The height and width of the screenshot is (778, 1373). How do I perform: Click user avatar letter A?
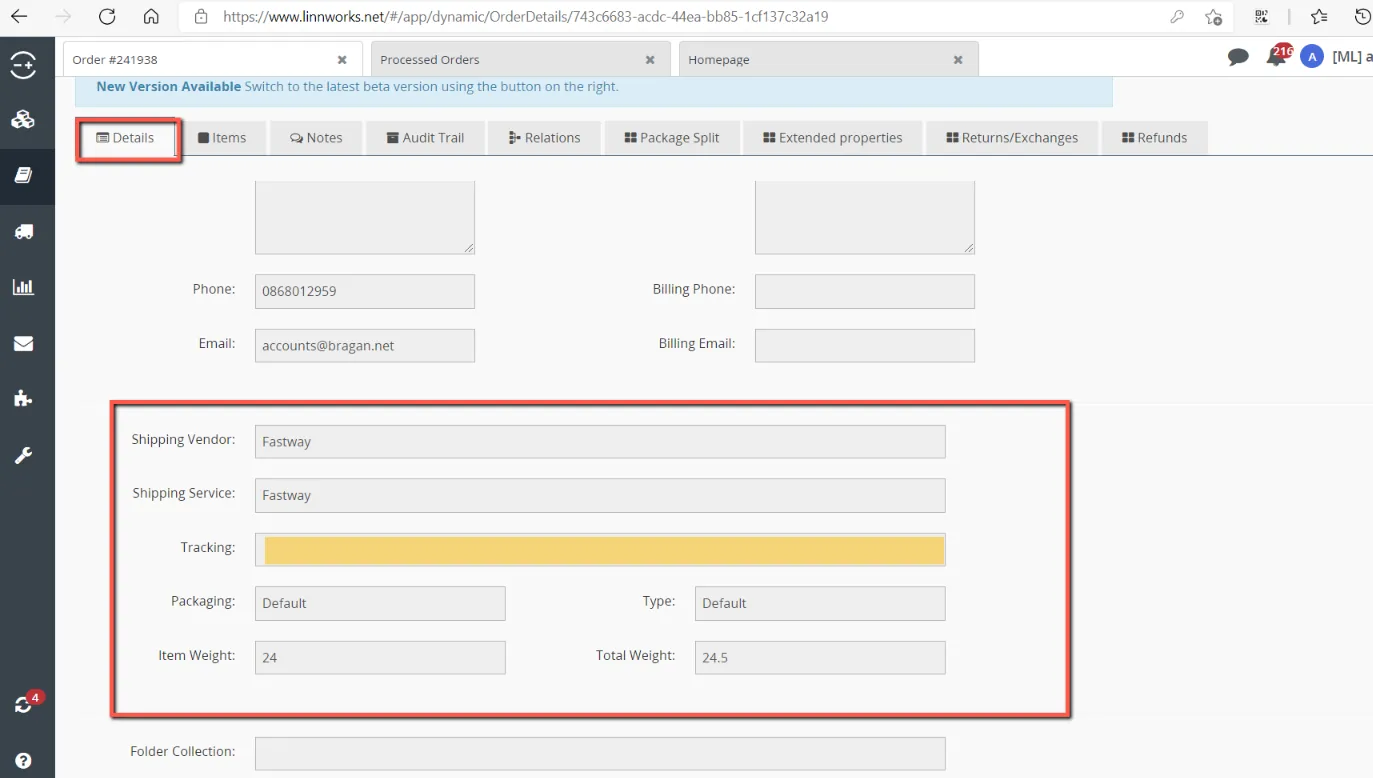[1311, 57]
